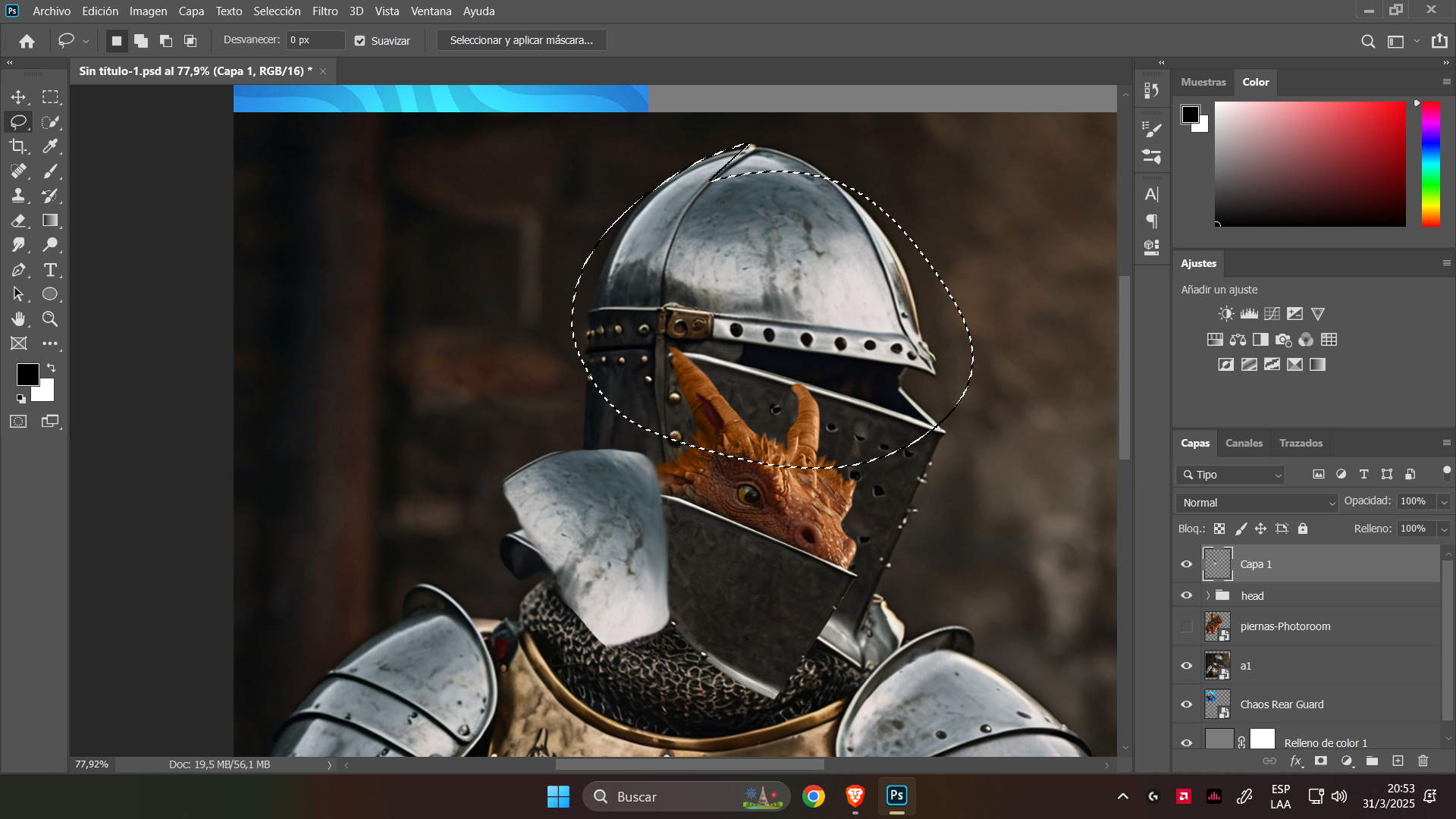The width and height of the screenshot is (1456, 819).
Task: Hide the head group
Action: pyautogui.click(x=1187, y=596)
